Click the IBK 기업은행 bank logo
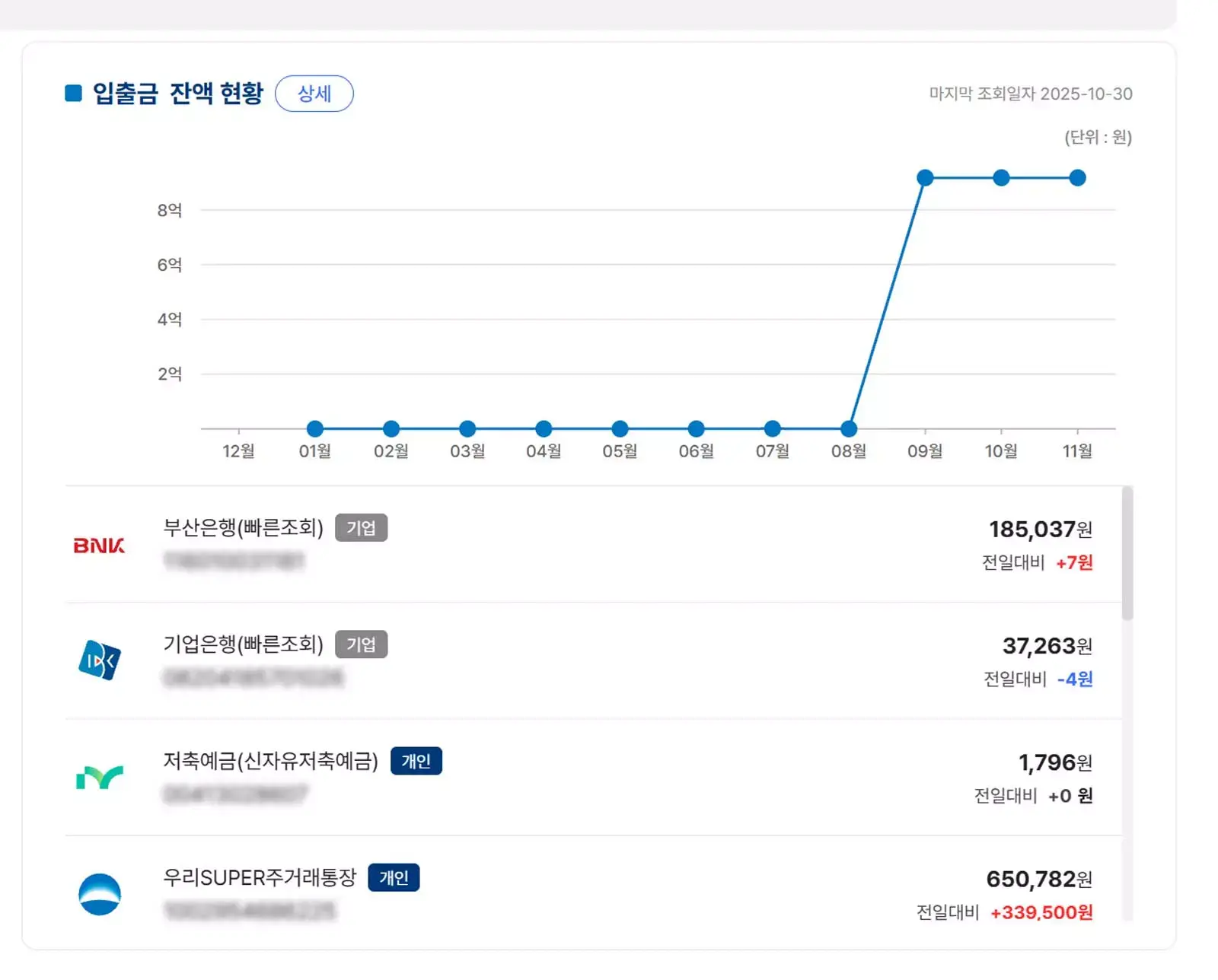Viewport: 1218px width, 980px height. click(99, 660)
